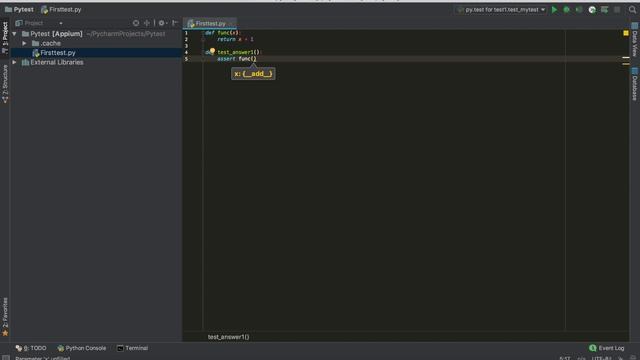Click the Project view icon in panel header
Image resolution: width=640 pixels, height=360 pixels.
click(x=19, y=23)
